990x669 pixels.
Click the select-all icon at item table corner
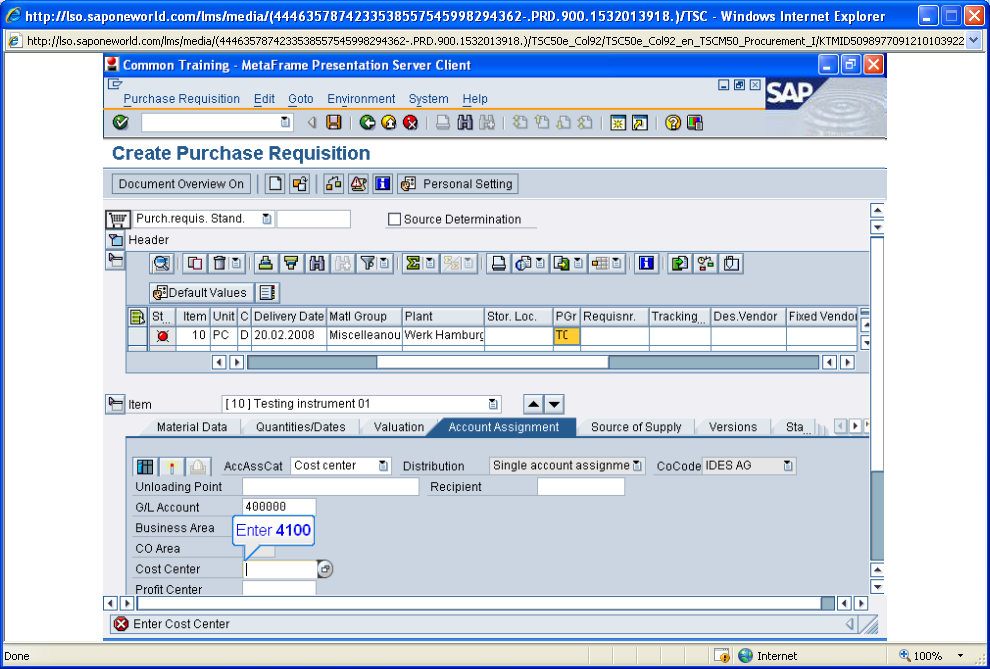point(136,316)
